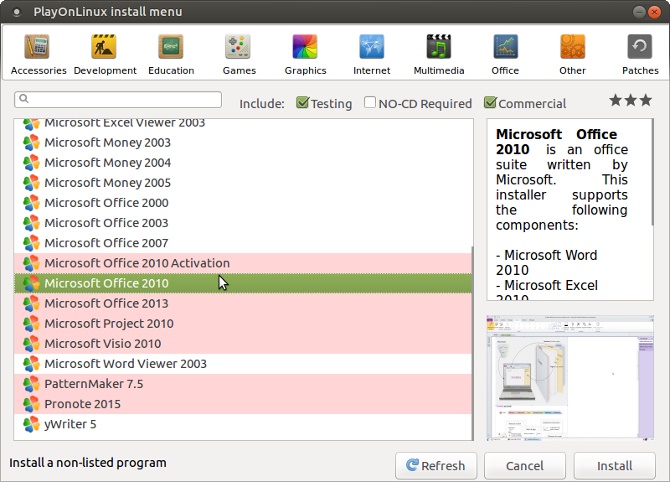Uncheck the Commercial checkbox
Screen dimensions: 670x482
pyautogui.click(x=490, y=103)
